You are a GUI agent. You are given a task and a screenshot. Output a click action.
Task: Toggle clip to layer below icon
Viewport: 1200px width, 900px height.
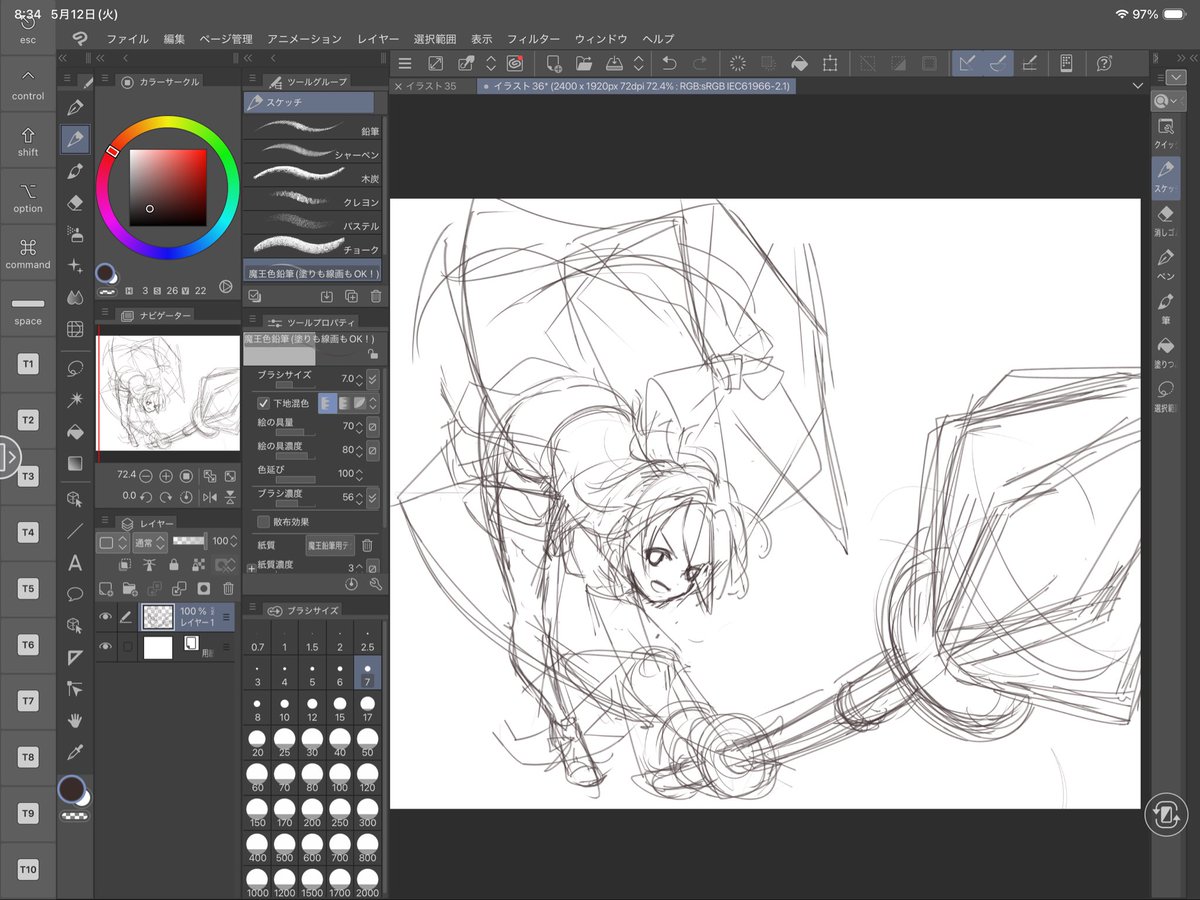pos(126,566)
